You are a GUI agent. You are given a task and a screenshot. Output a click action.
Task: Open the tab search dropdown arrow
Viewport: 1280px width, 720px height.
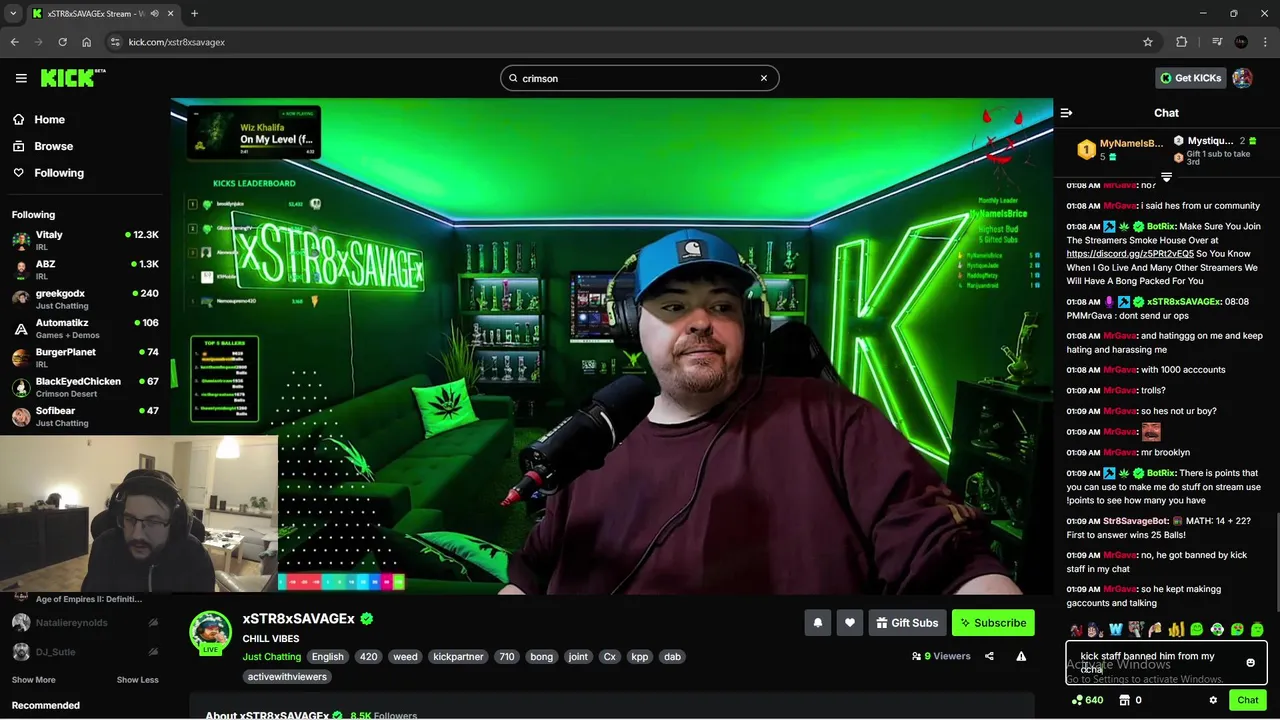pos(13,13)
